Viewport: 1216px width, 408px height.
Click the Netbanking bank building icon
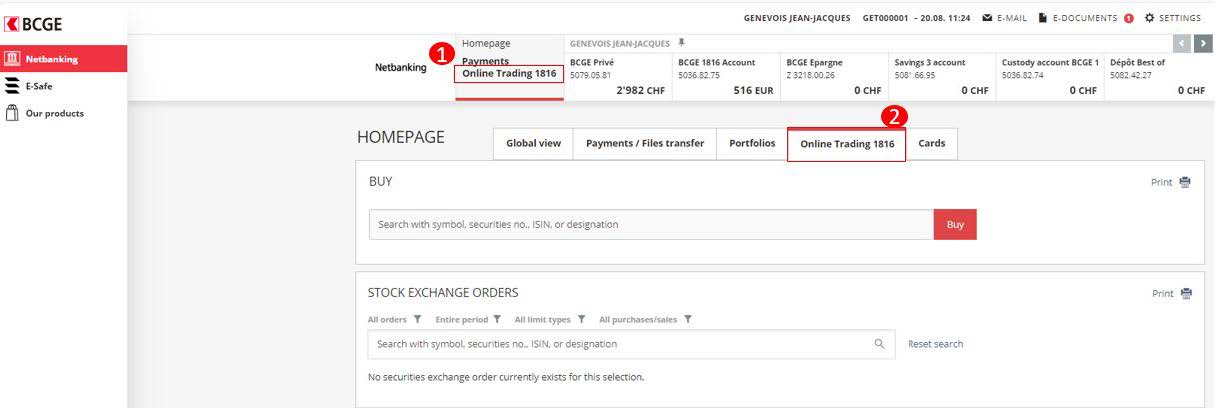[13, 59]
